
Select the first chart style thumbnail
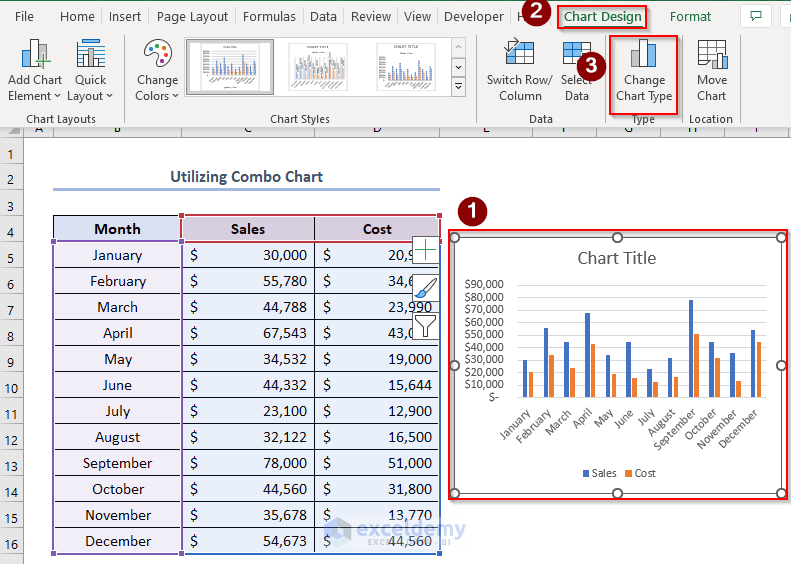230,68
